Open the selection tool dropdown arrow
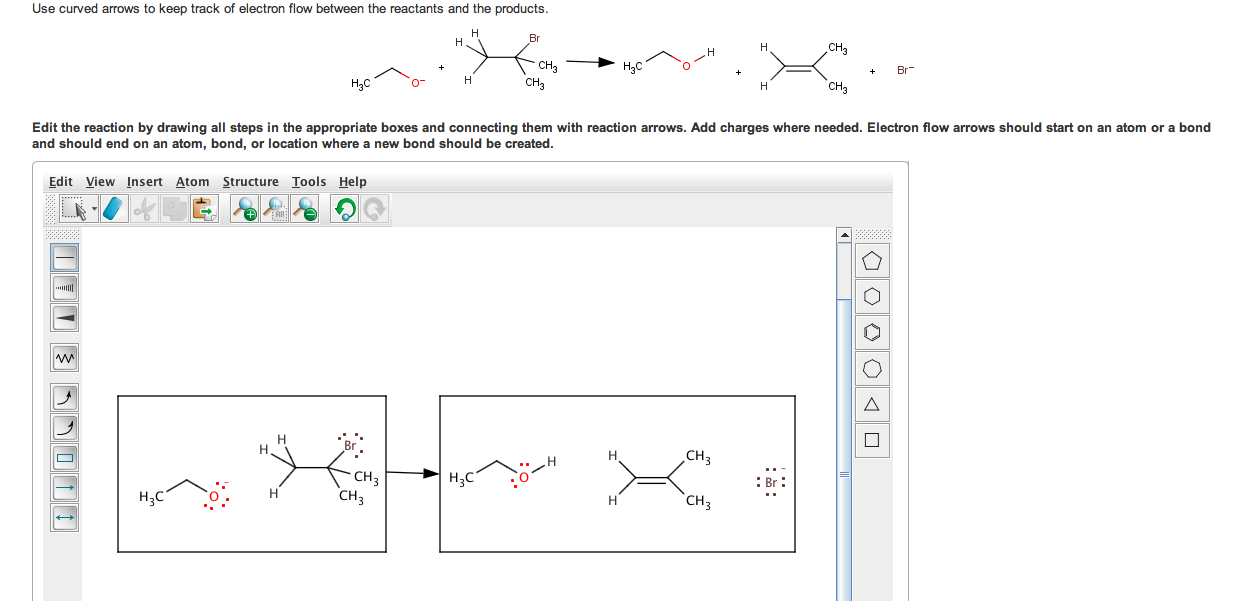Viewport: 1236px width, 601px height. (94, 210)
